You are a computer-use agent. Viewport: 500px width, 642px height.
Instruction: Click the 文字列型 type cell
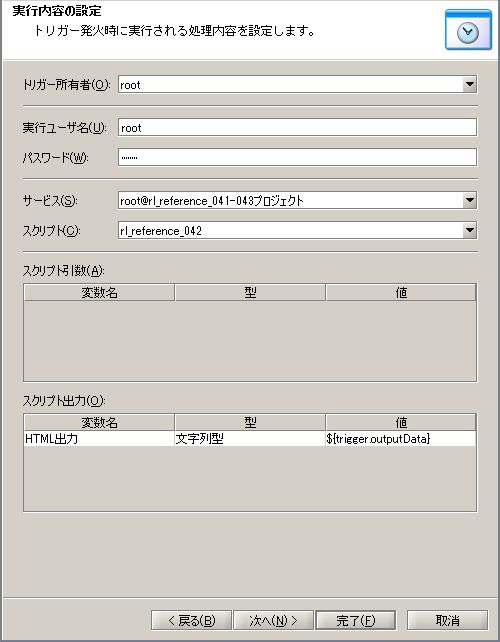[250, 439]
